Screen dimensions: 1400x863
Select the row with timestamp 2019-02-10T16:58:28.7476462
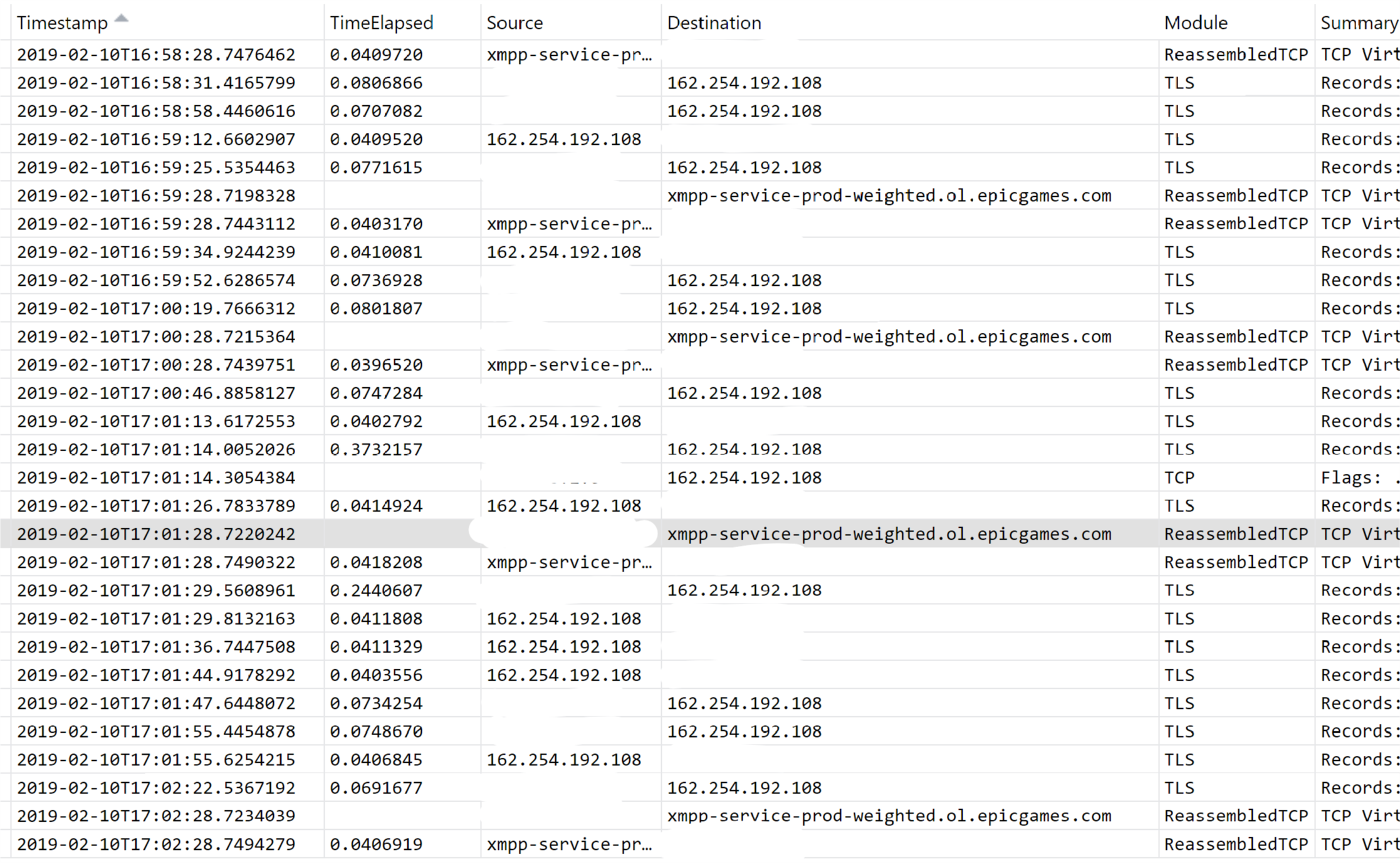coord(156,55)
